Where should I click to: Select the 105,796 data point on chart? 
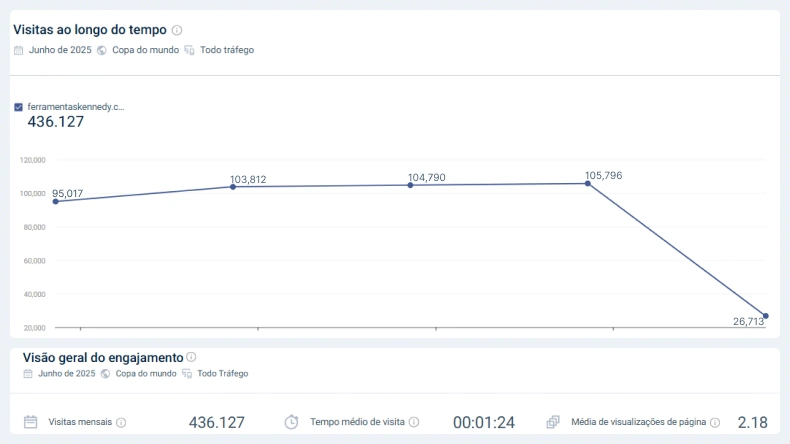tap(587, 184)
